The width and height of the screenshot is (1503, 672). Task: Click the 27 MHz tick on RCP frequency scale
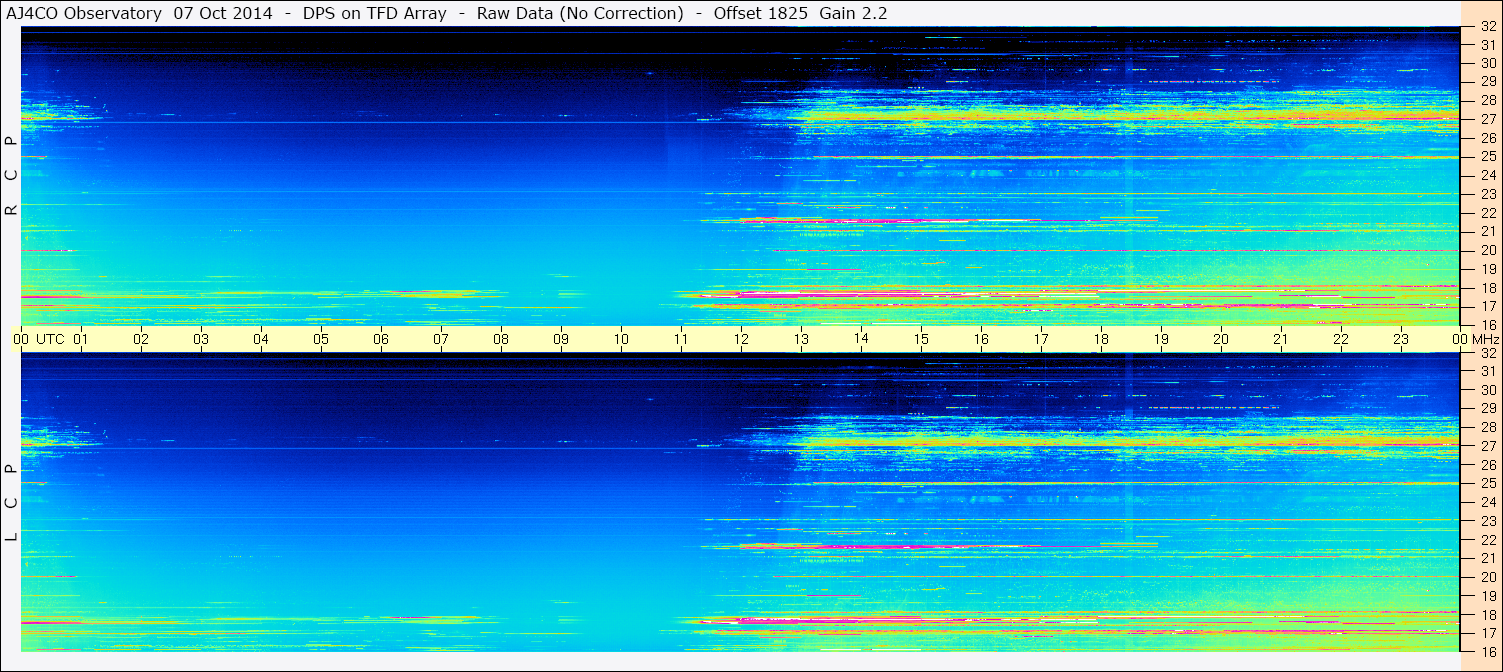(1487, 119)
